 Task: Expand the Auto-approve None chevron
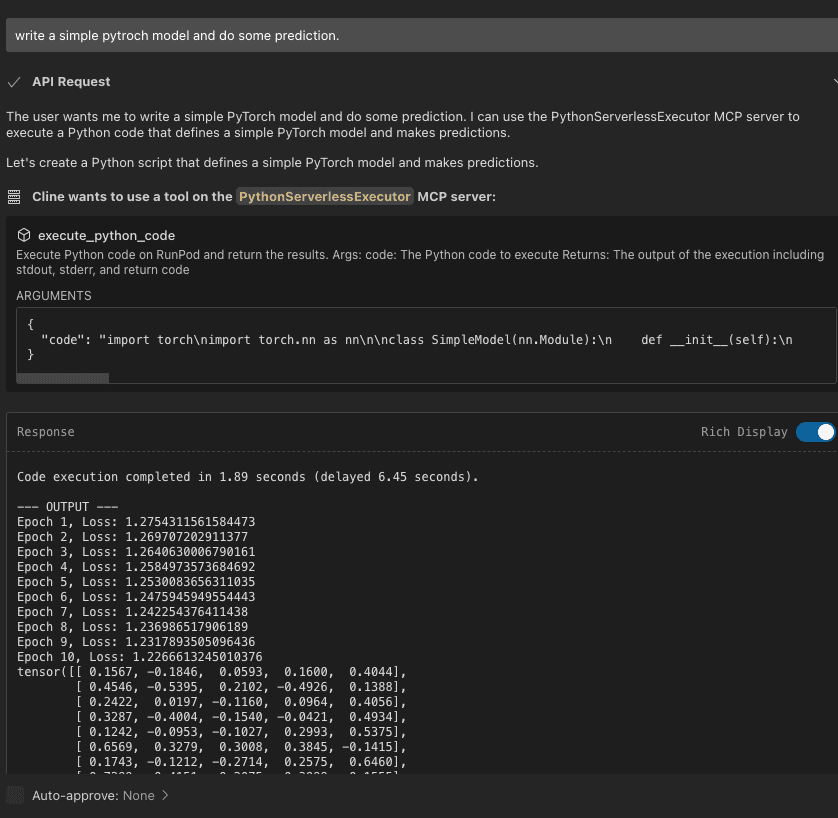coord(166,795)
